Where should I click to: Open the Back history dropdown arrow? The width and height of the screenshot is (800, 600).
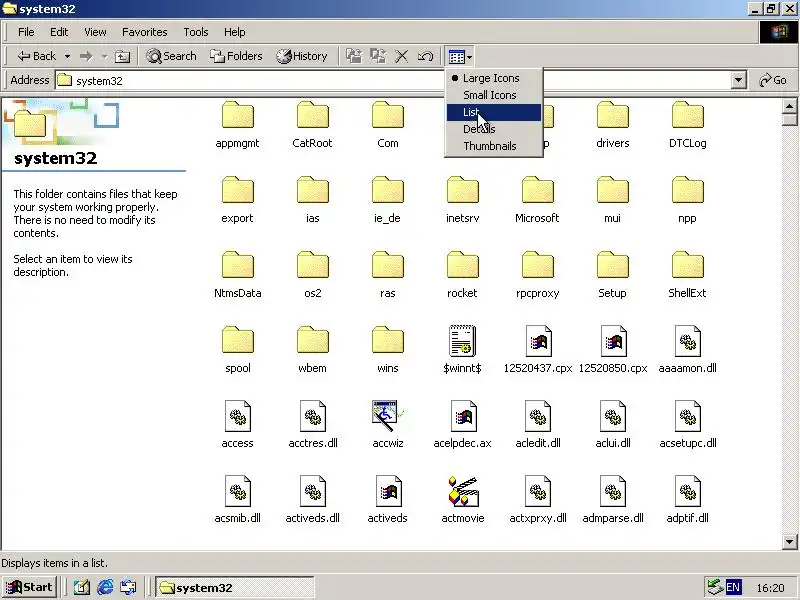(x=67, y=56)
